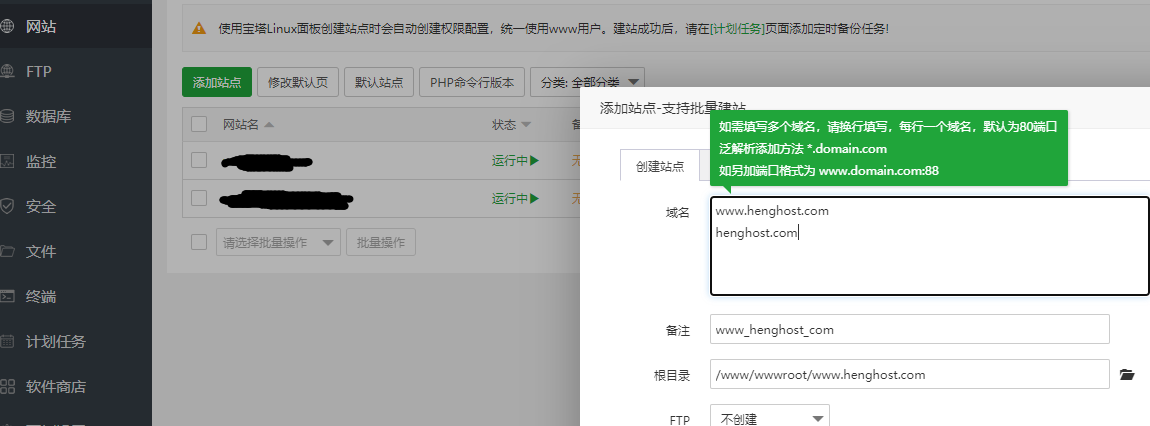Open the 安全 shield icon

click(x=7, y=207)
